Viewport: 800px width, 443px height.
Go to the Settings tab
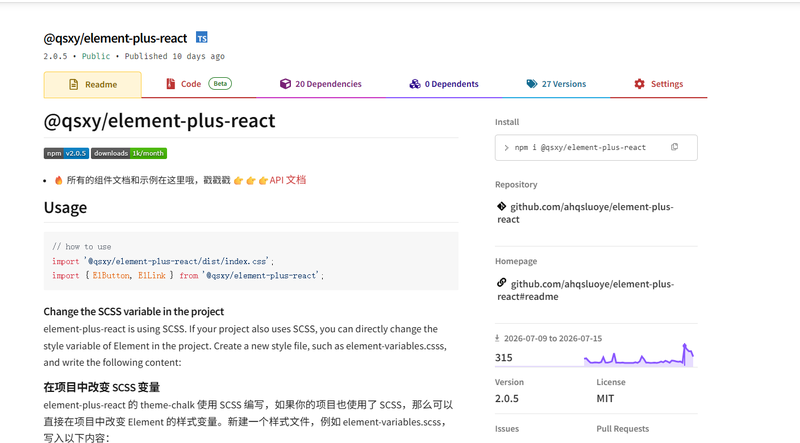coord(658,84)
